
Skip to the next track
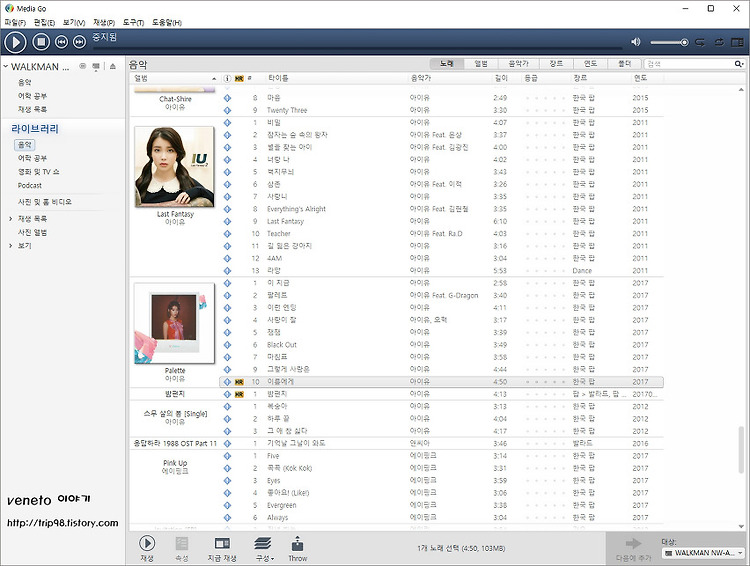79,42
